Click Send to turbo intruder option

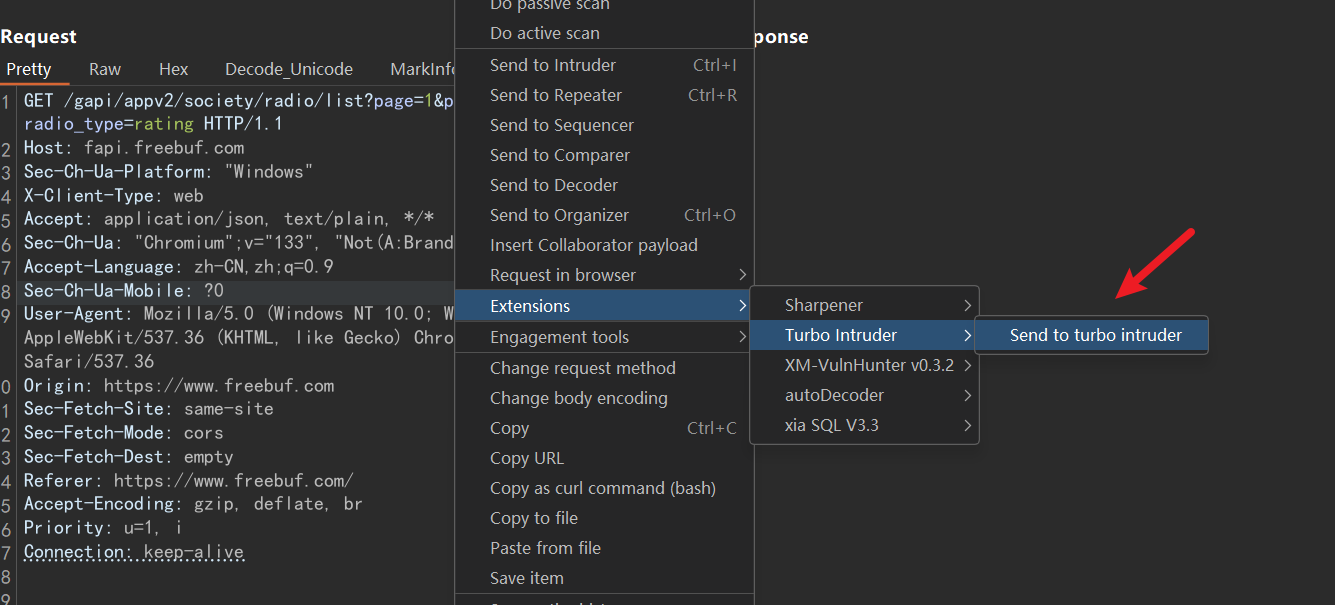[1095, 335]
